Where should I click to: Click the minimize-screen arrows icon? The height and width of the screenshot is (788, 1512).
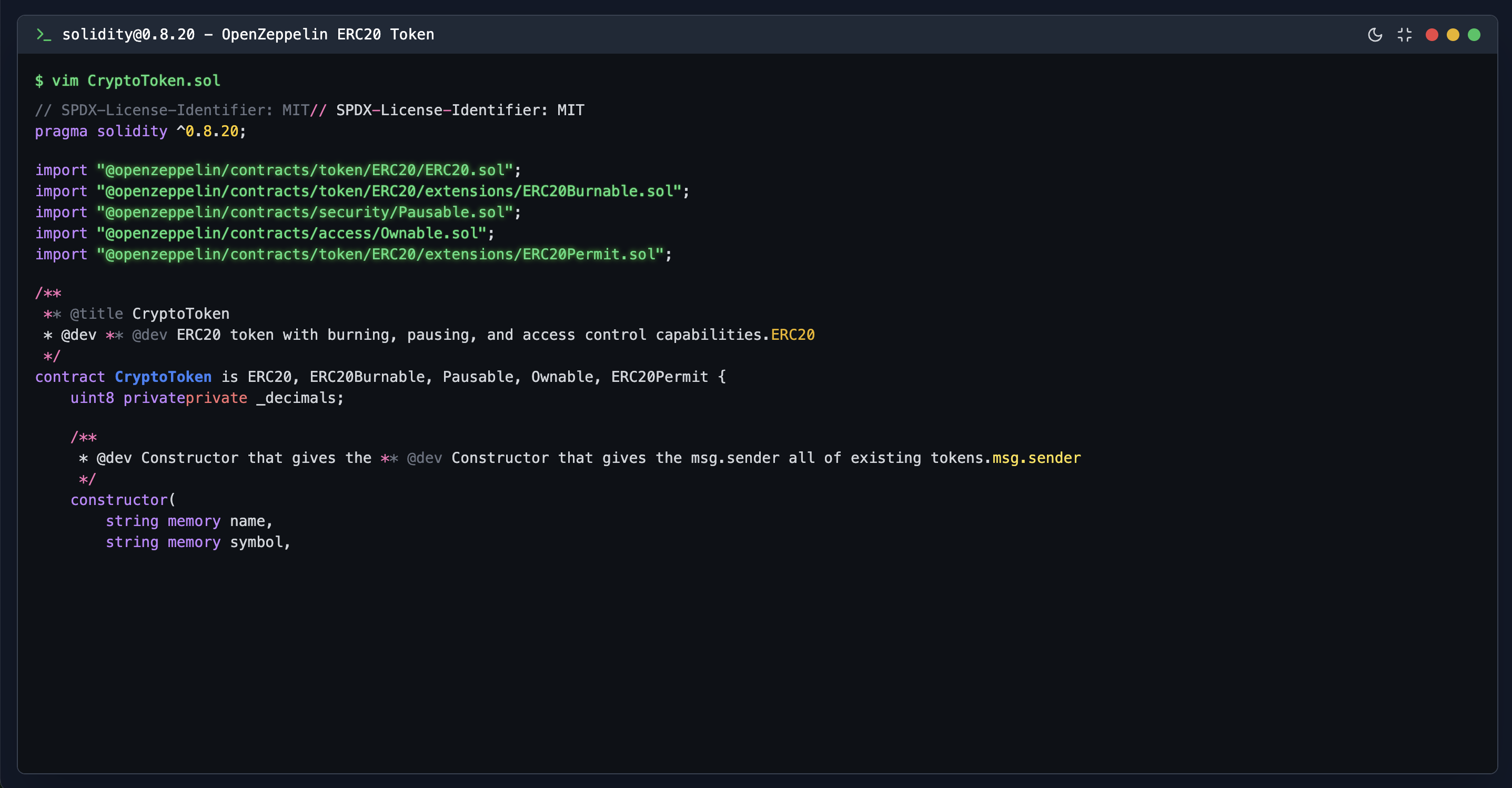pyautogui.click(x=1405, y=35)
